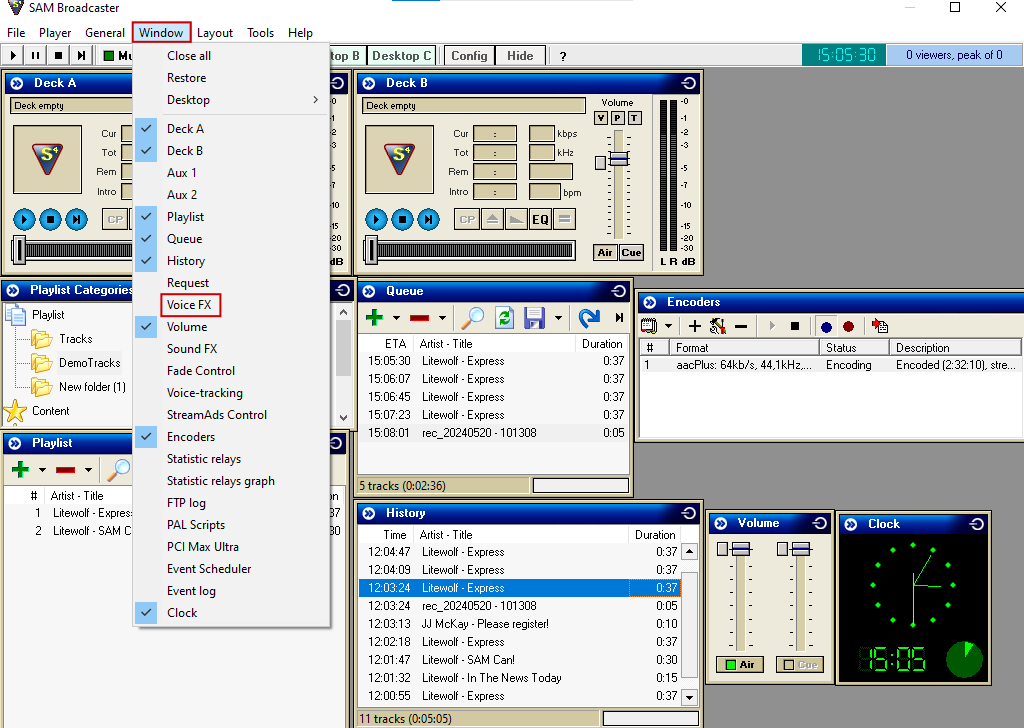Click the Queue save disk icon
The height and width of the screenshot is (728, 1024).
click(535, 318)
